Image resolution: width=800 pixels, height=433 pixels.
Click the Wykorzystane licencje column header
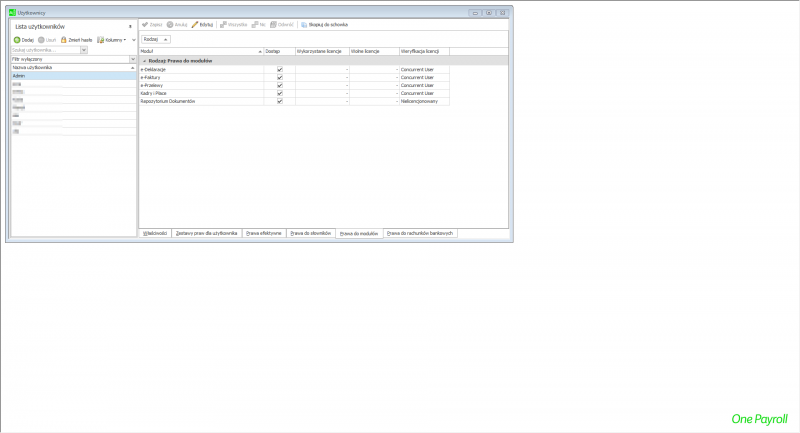tap(322, 52)
